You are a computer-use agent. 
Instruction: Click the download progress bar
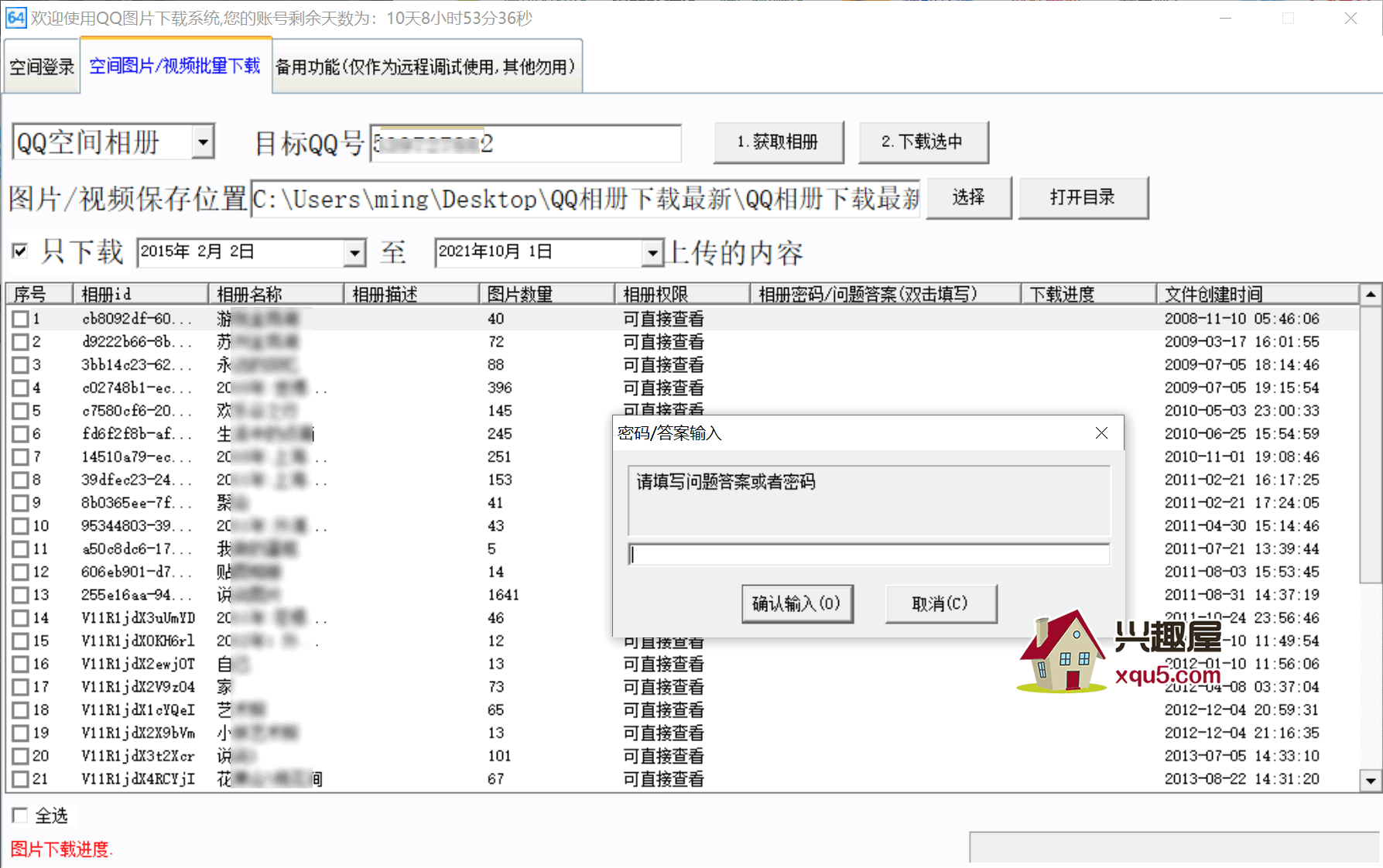click(x=1175, y=847)
